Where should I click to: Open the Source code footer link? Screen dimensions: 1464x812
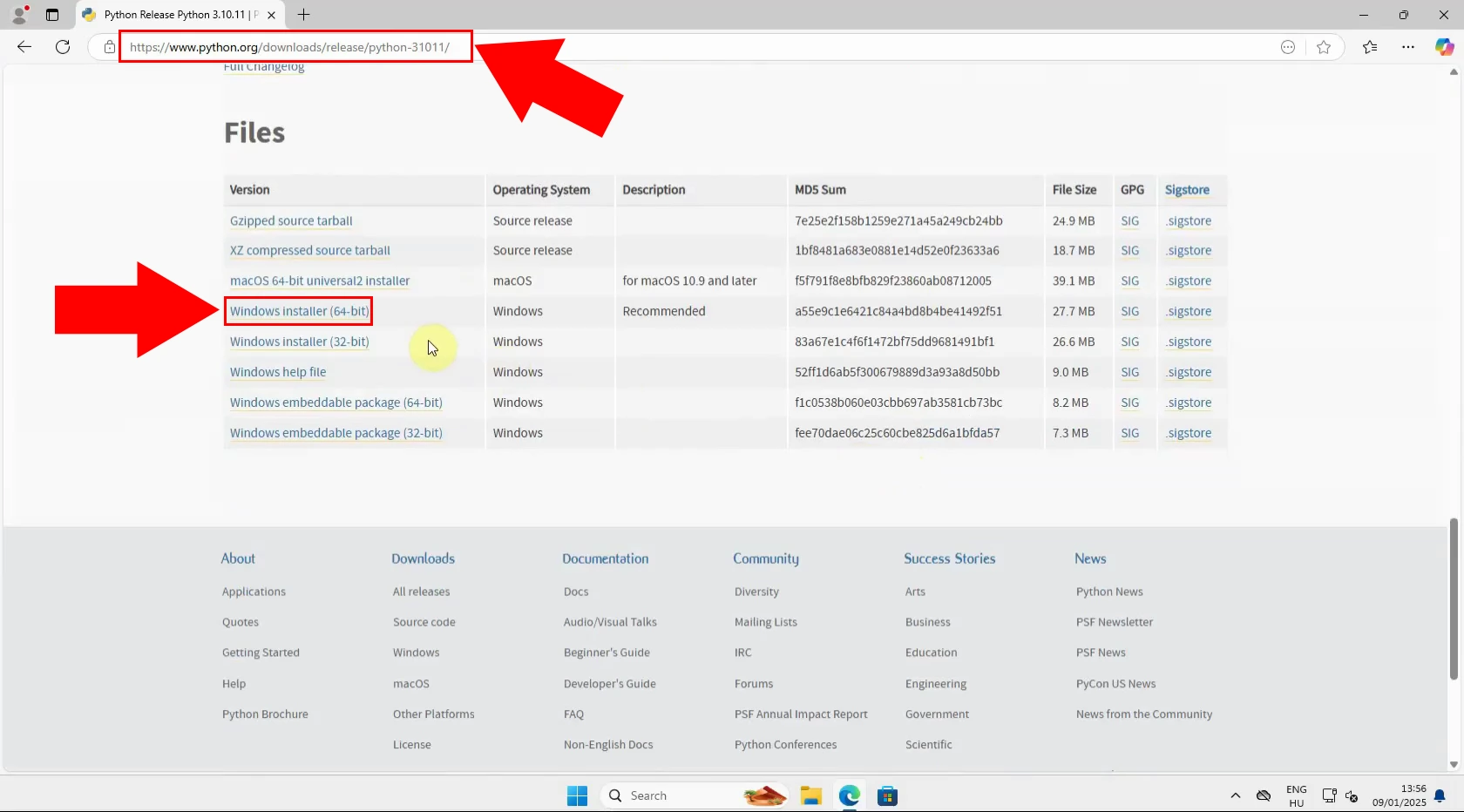pos(424,623)
